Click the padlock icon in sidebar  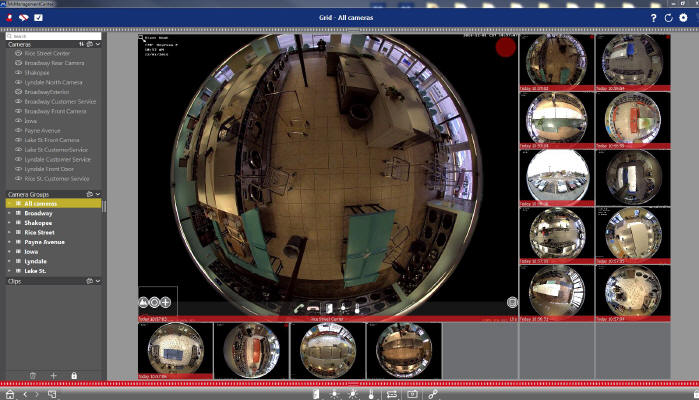74,375
